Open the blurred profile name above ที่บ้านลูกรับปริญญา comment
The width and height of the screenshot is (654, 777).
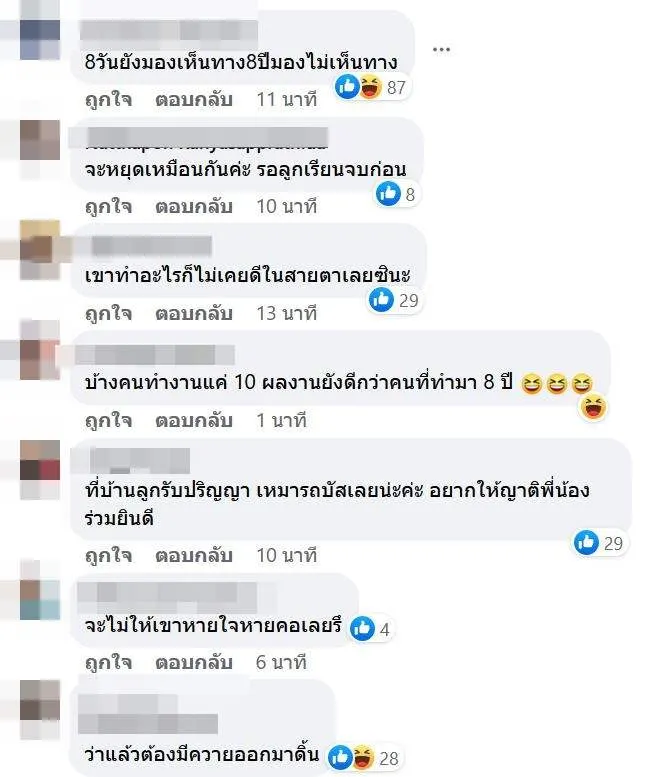130,461
